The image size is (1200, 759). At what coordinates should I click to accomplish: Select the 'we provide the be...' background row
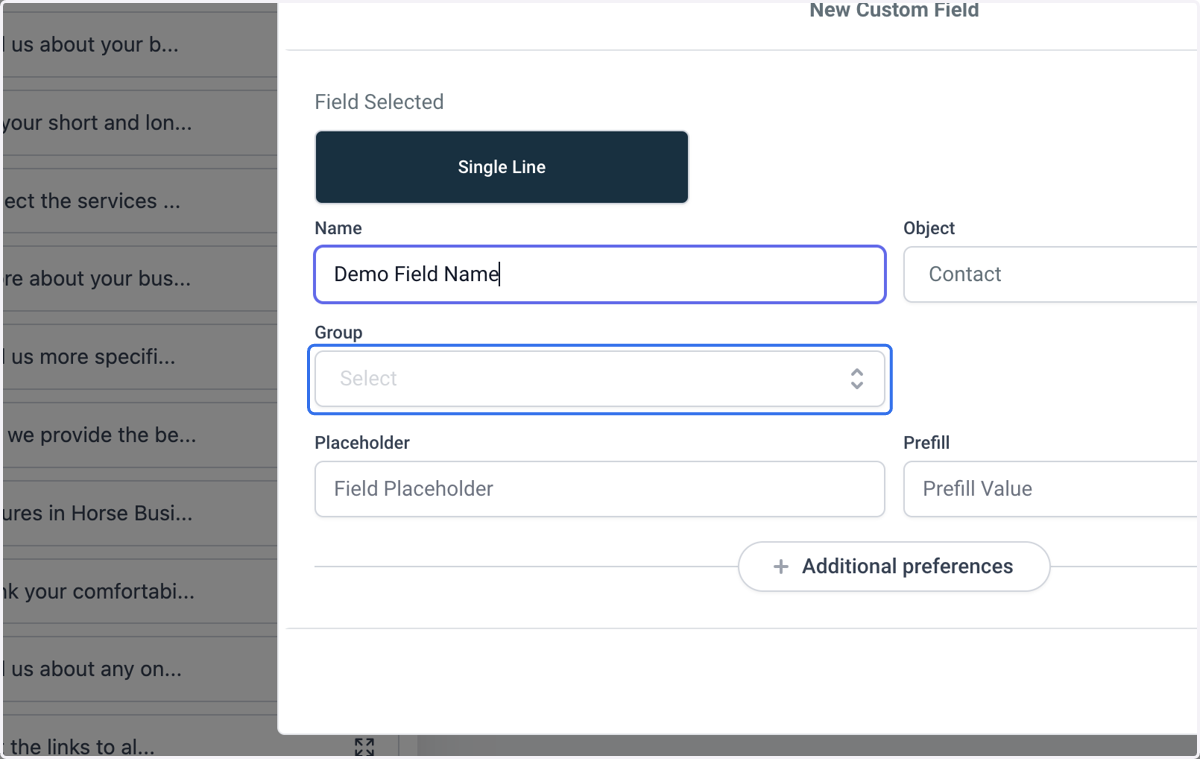[139, 435]
